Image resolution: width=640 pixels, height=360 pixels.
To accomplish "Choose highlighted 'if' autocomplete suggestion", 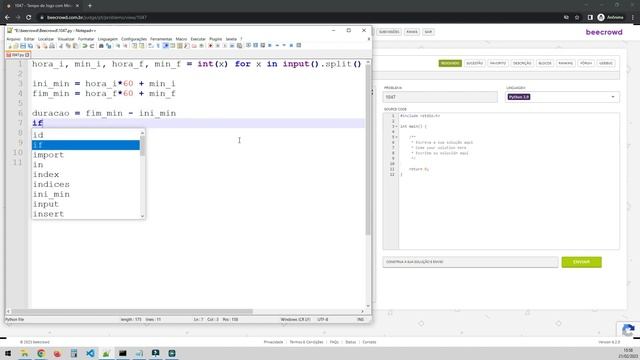I will 86,145.
